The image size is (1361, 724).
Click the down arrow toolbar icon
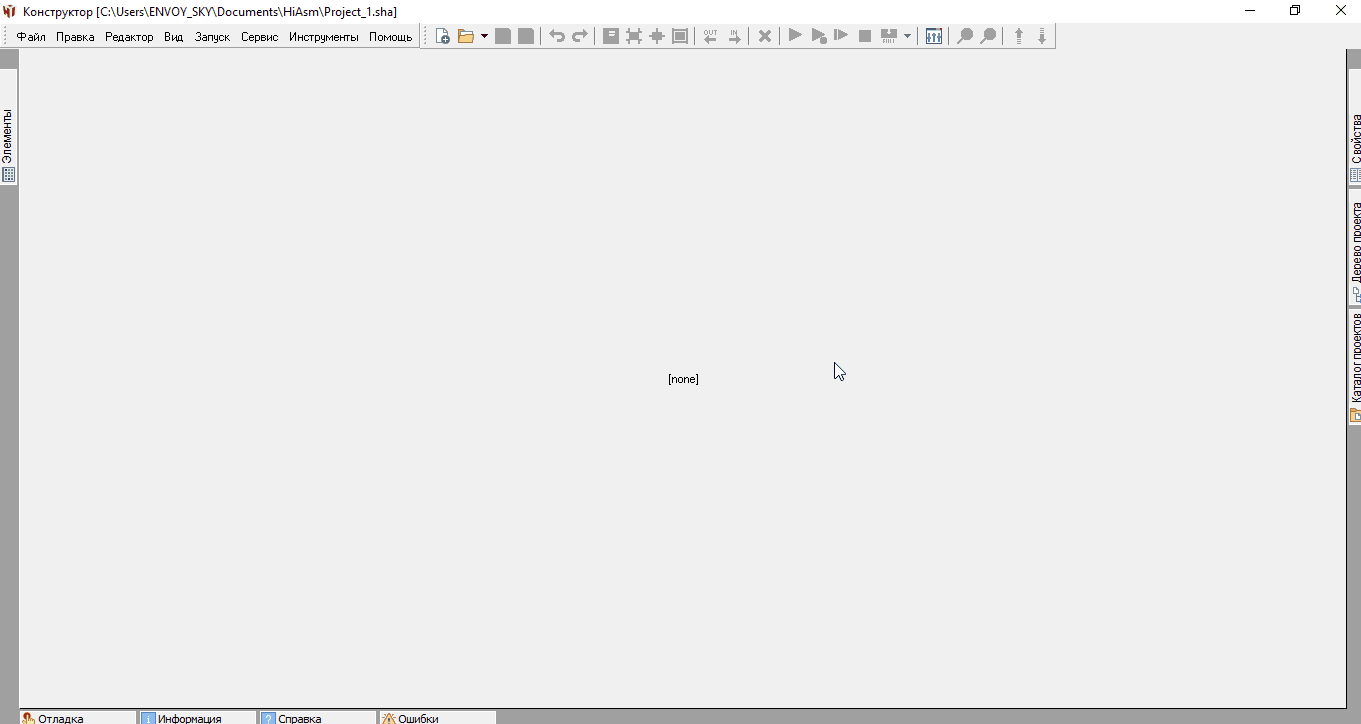coord(1042,36)
